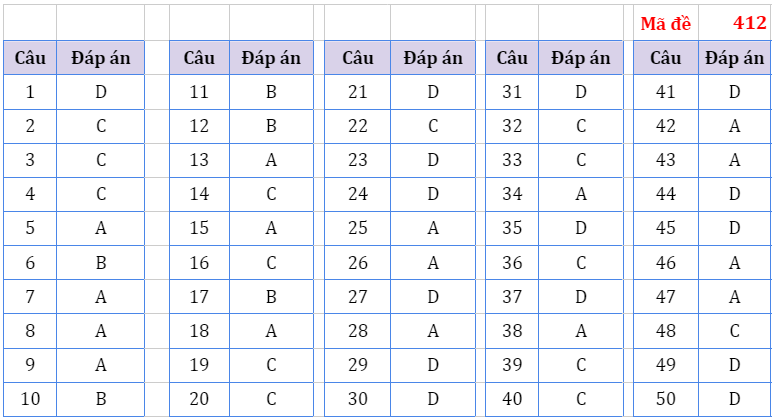Click the question number 30 cell
The image size is (773, 418).
click(x=358, y=399)
